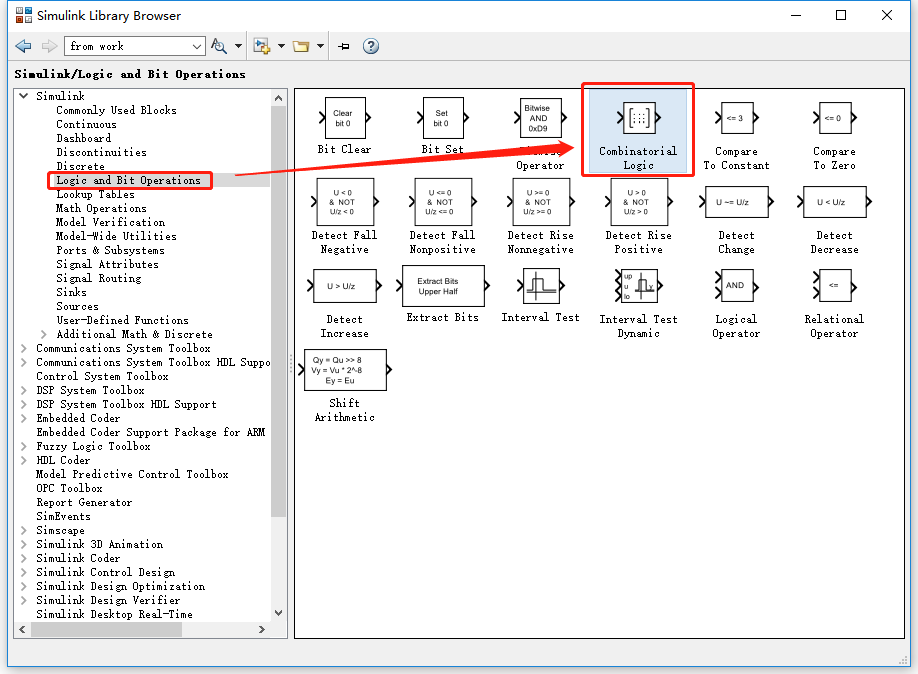
Task: Select Lookup Tables library
Action: point(95,194)
